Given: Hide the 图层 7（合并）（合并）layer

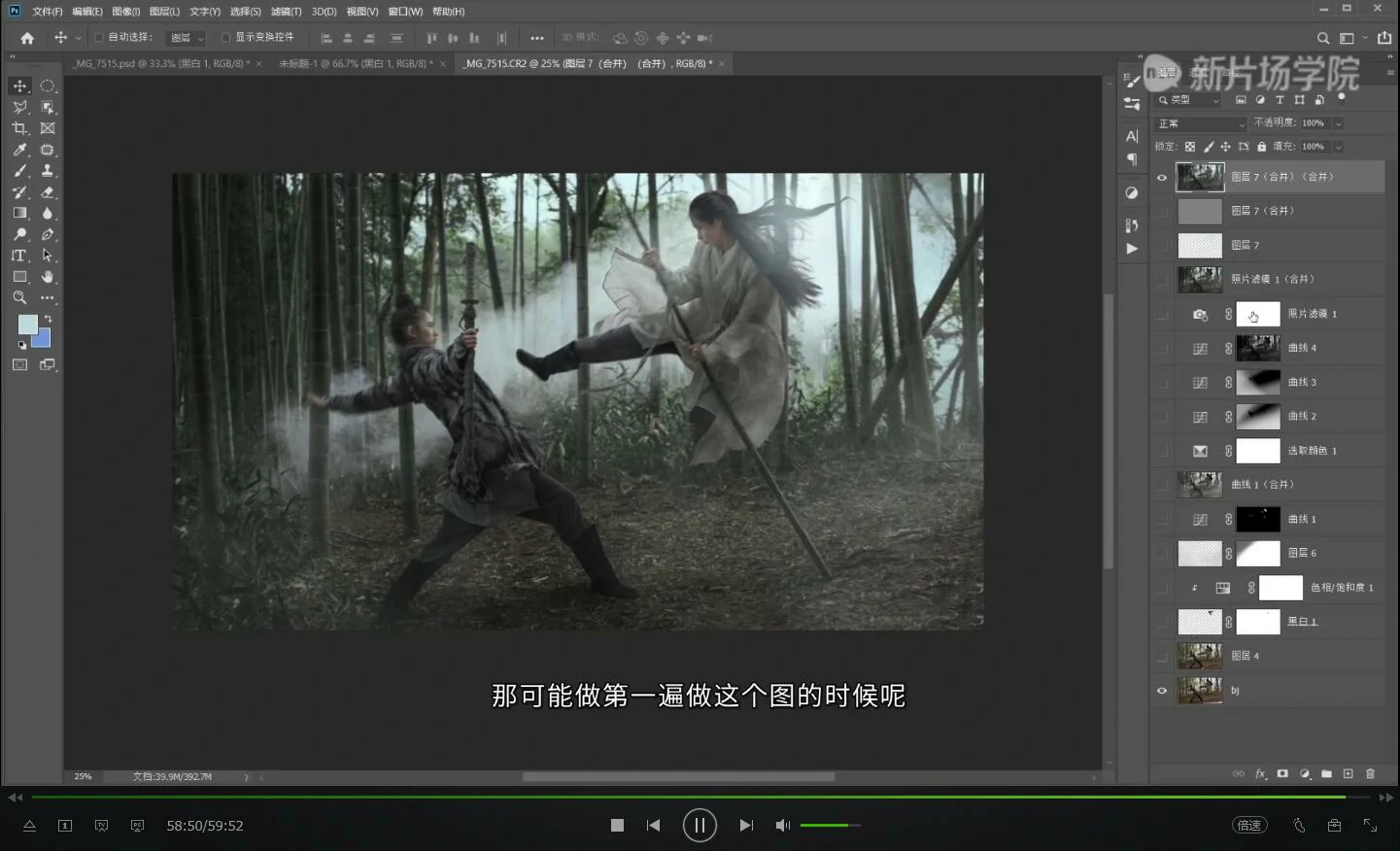Looking at the screenshot, I should 1162,177.
